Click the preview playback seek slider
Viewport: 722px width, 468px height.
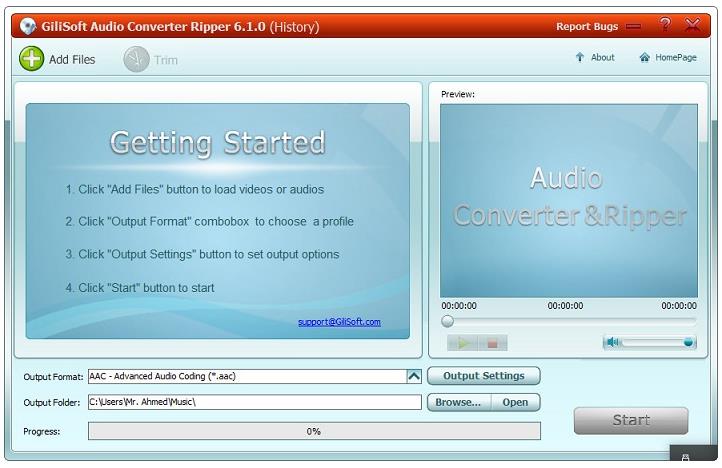pos(570,321)
